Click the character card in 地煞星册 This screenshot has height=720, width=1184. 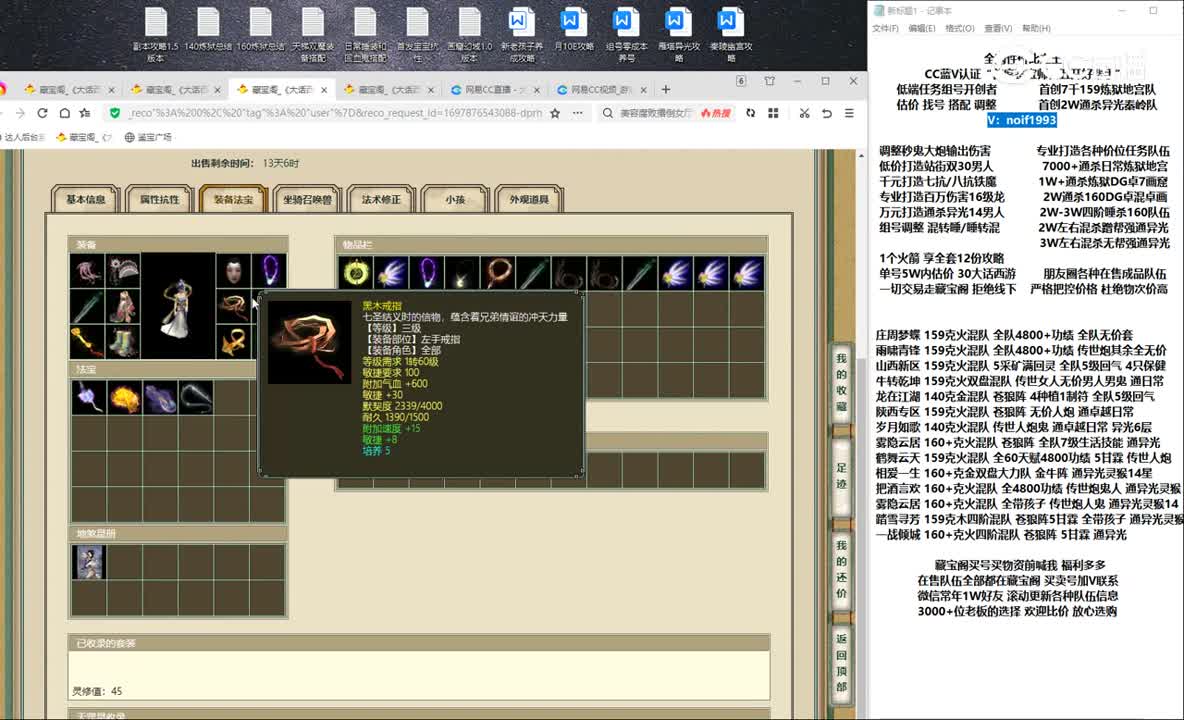[x=88, y=562]
